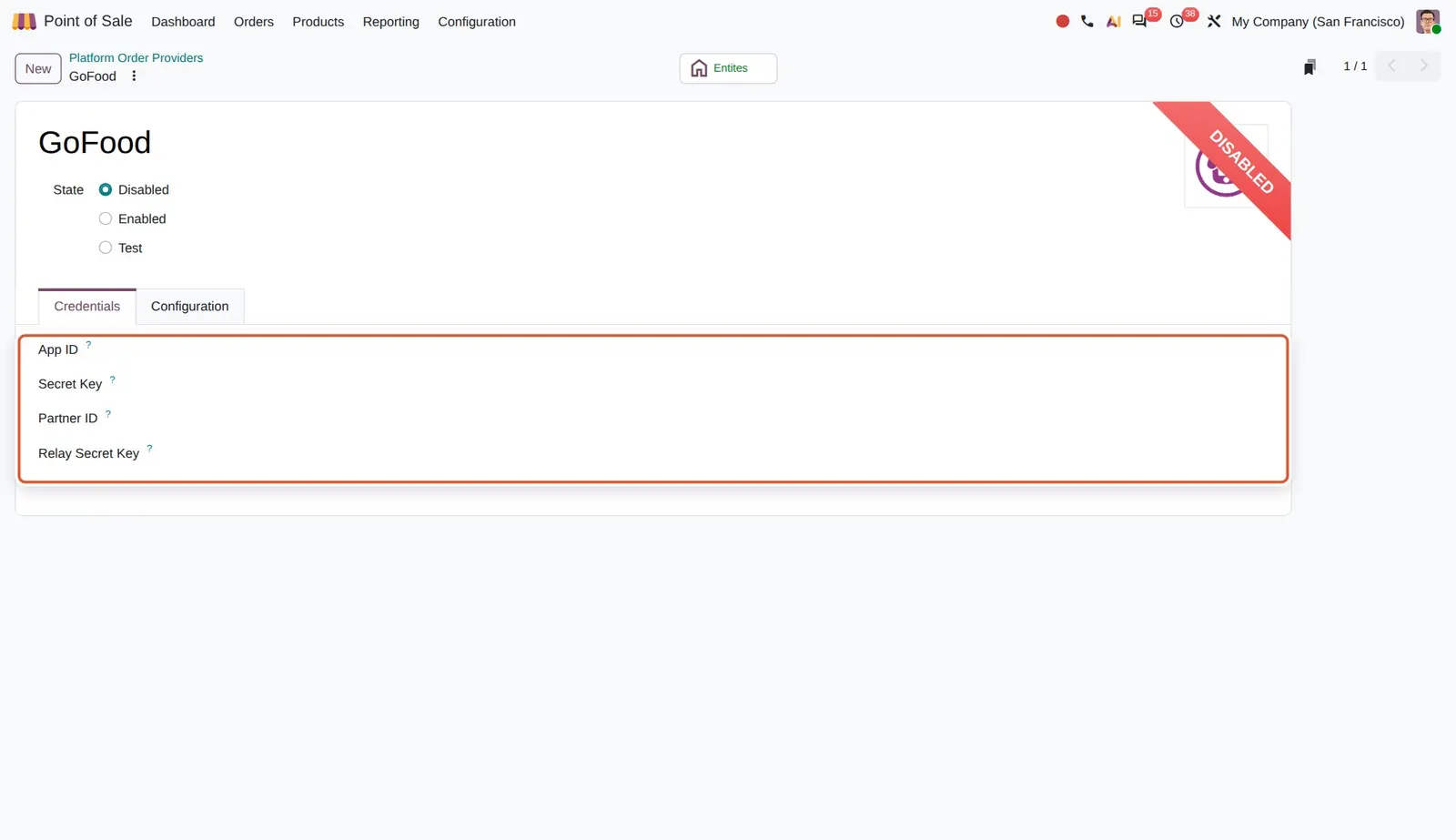Click the Secret Key help question mark
This screenshot has height=840, width=1456.
(113, 380)
